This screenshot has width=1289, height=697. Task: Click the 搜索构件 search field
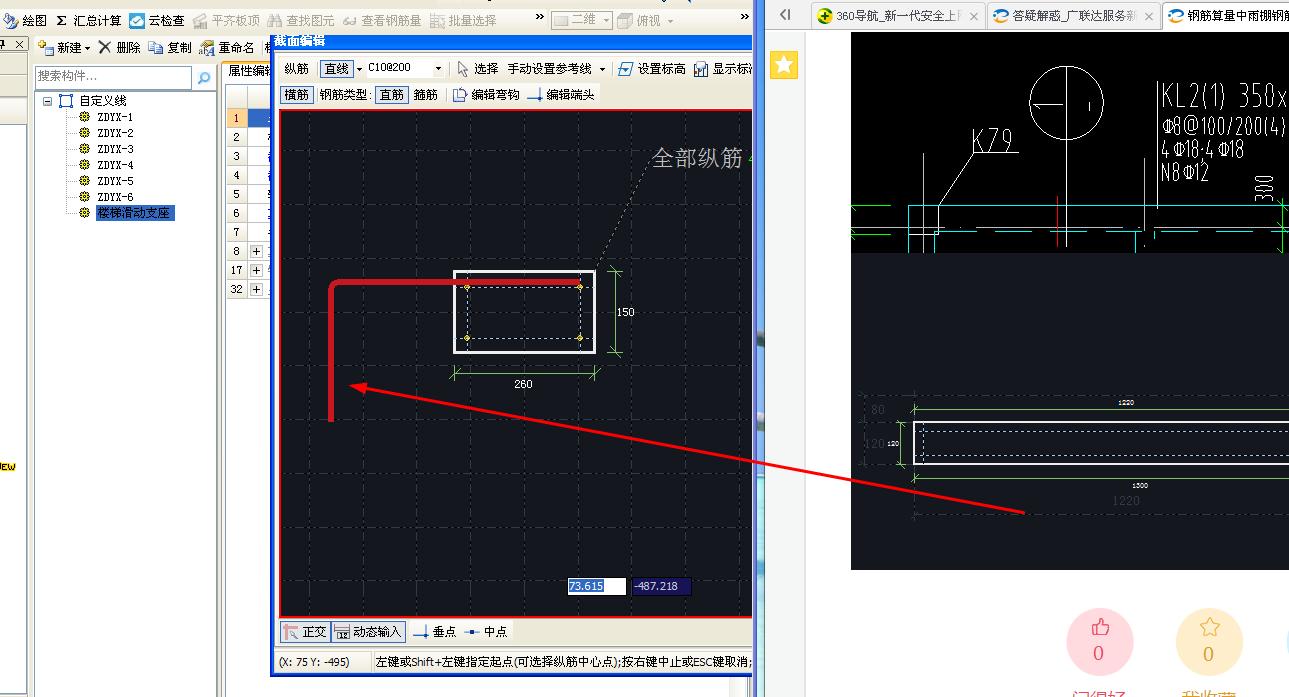click(113, 77)
